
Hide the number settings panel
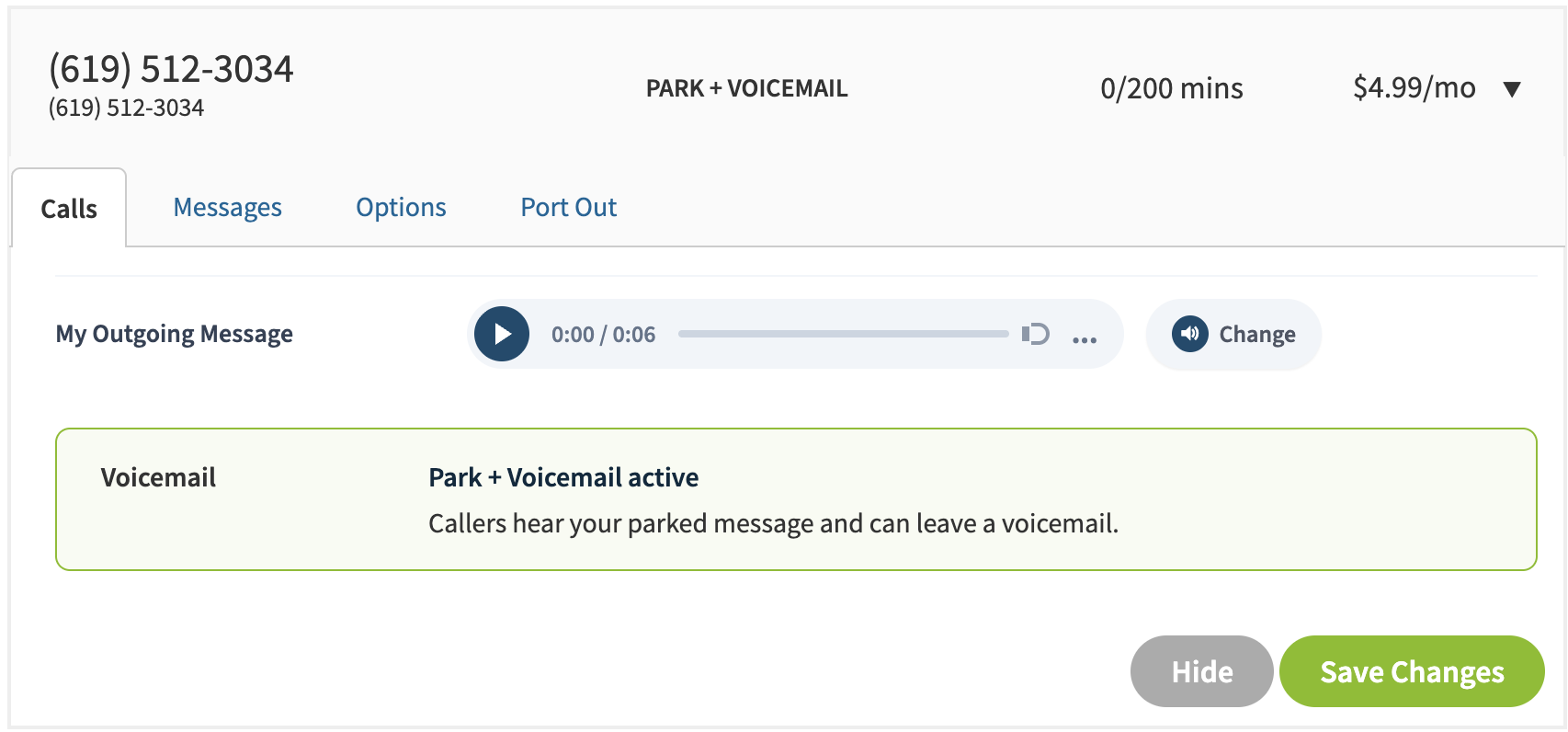click(1202, 671)
